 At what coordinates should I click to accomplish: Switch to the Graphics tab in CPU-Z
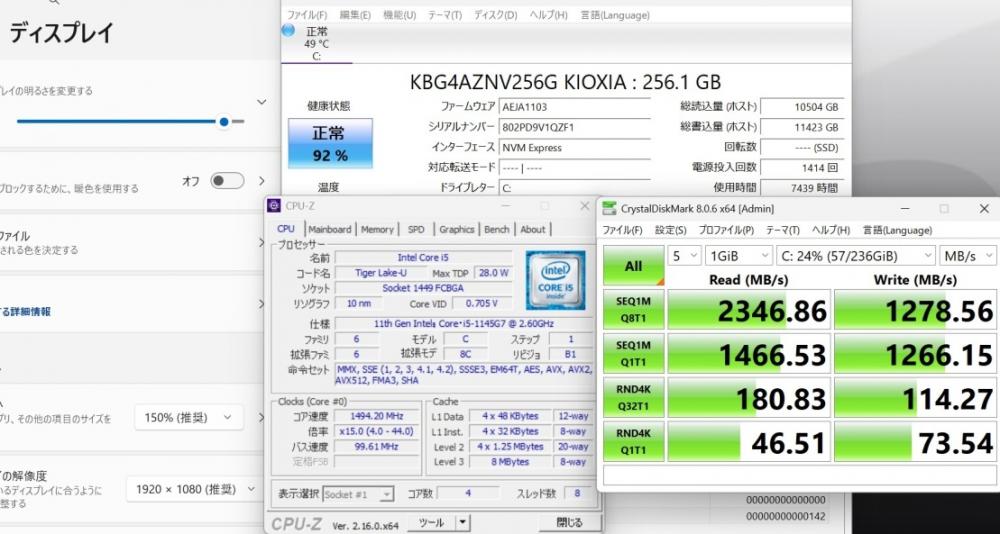[457, 229]
